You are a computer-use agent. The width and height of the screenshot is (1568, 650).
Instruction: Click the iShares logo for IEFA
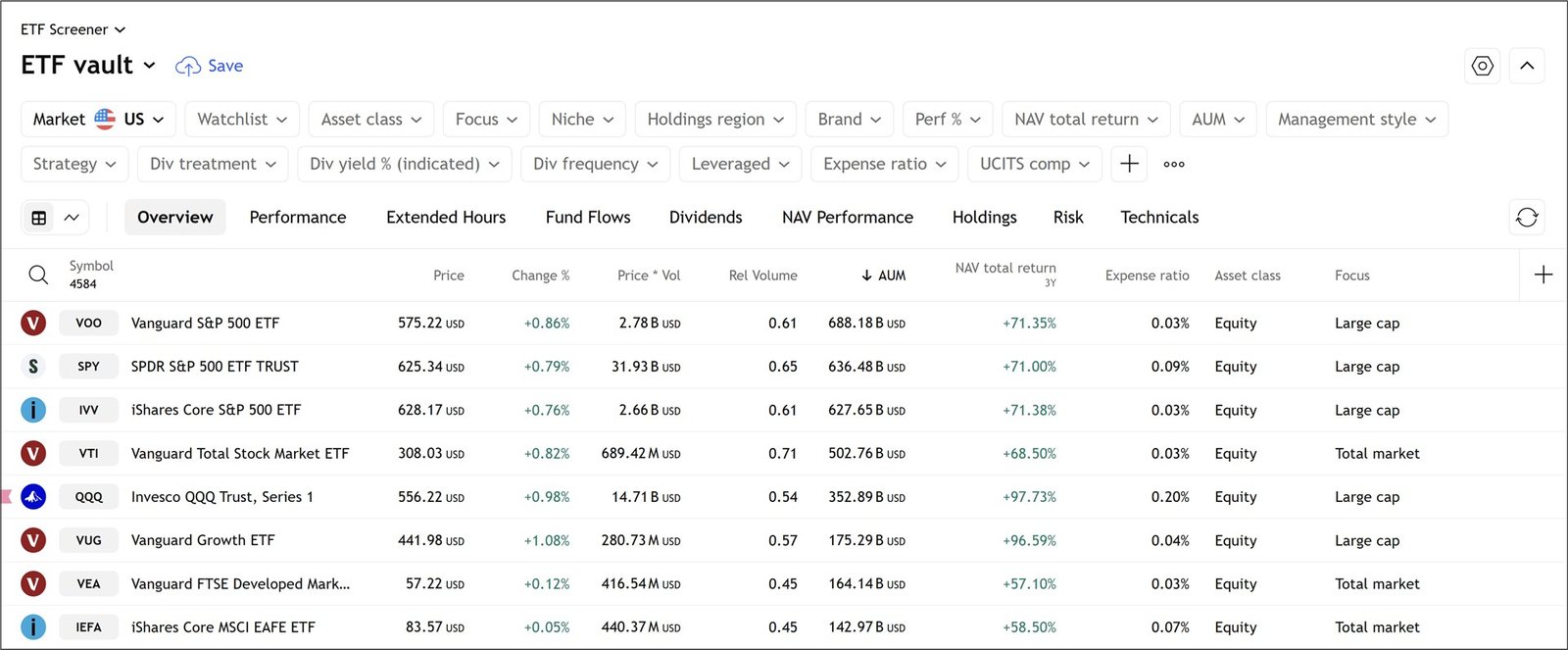coord(33,626)
